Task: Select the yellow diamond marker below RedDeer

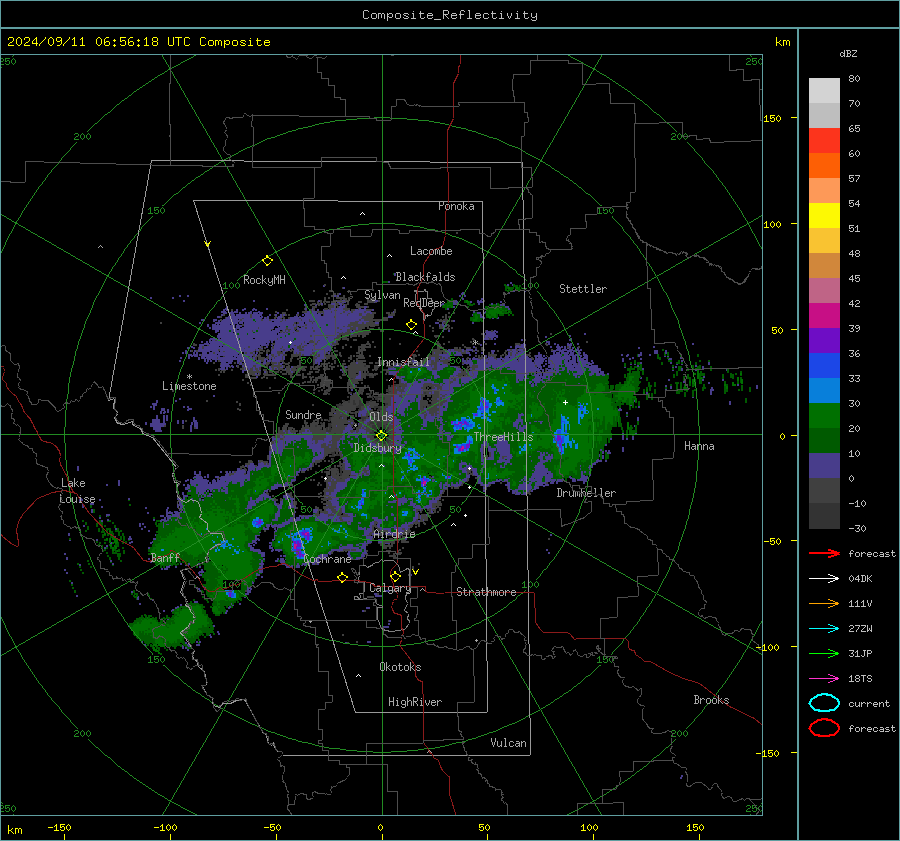Action: point(412,325)
